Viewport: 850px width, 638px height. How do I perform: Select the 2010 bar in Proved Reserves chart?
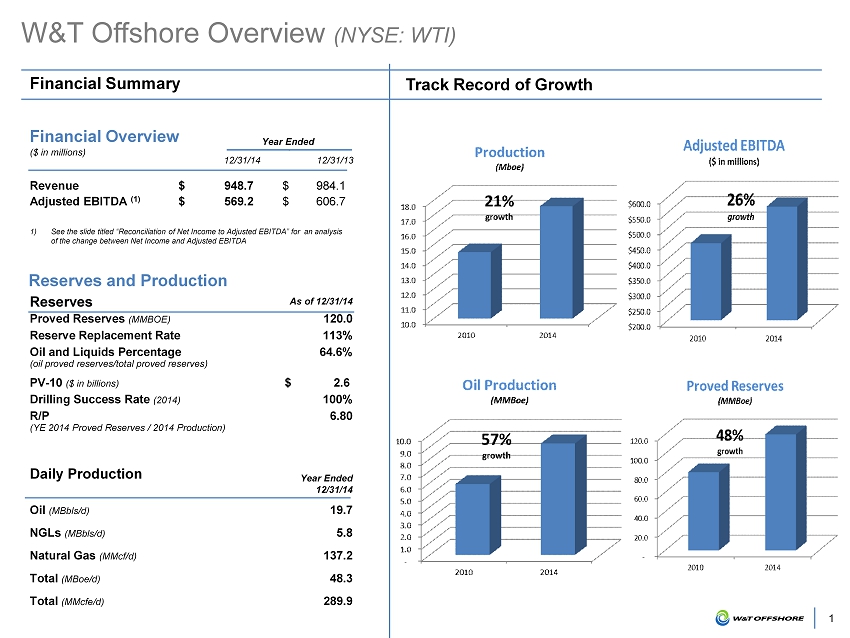[703, 510]
